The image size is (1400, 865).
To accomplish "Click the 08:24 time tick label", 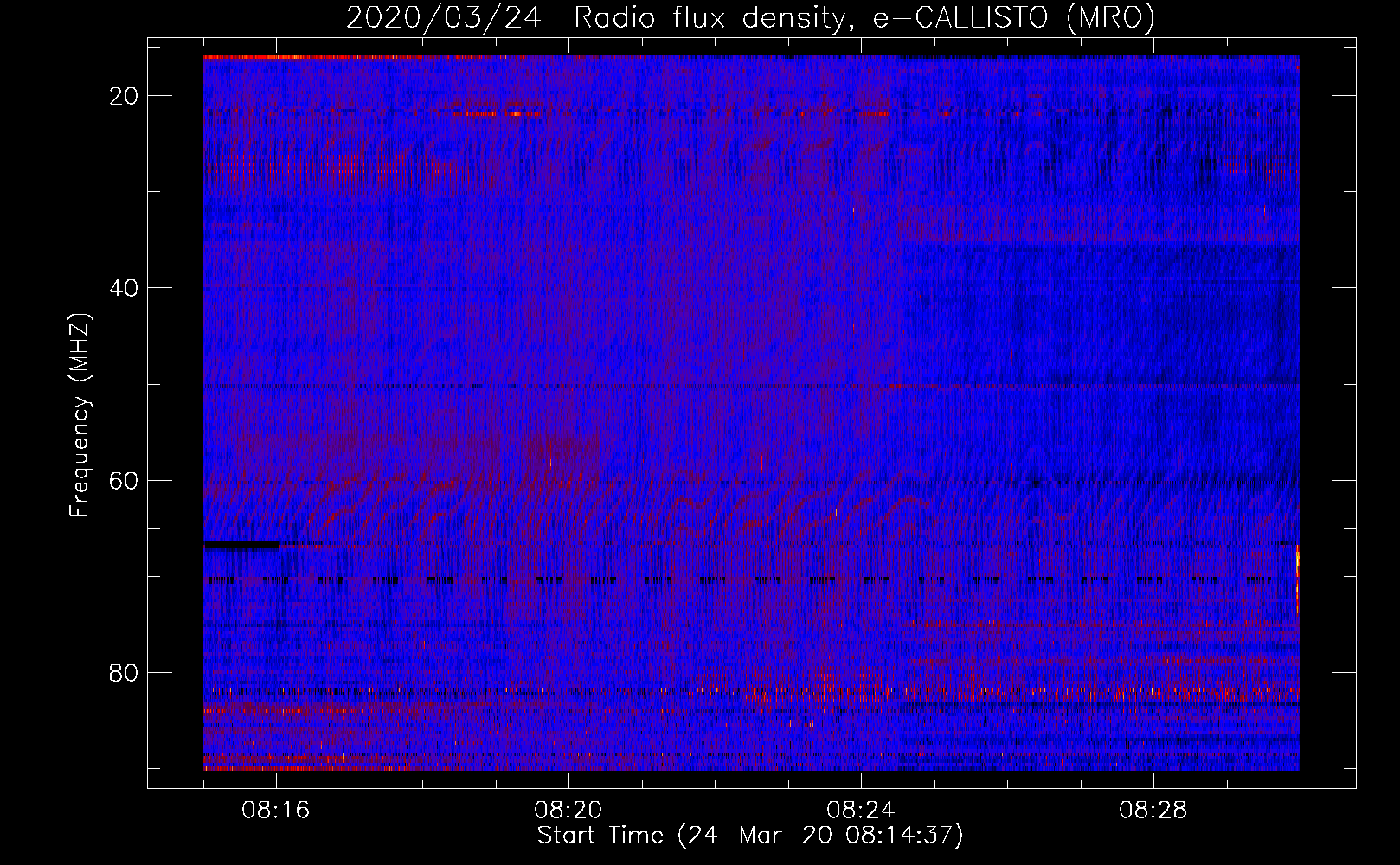I will (x=861, y=811).
